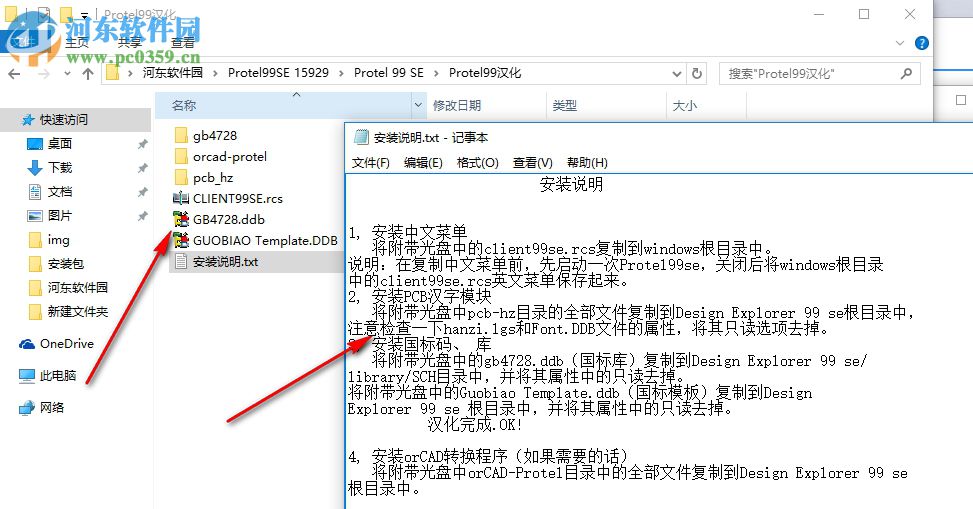Switch to the 共享 ribbon tab

click(x=130, y=43)
